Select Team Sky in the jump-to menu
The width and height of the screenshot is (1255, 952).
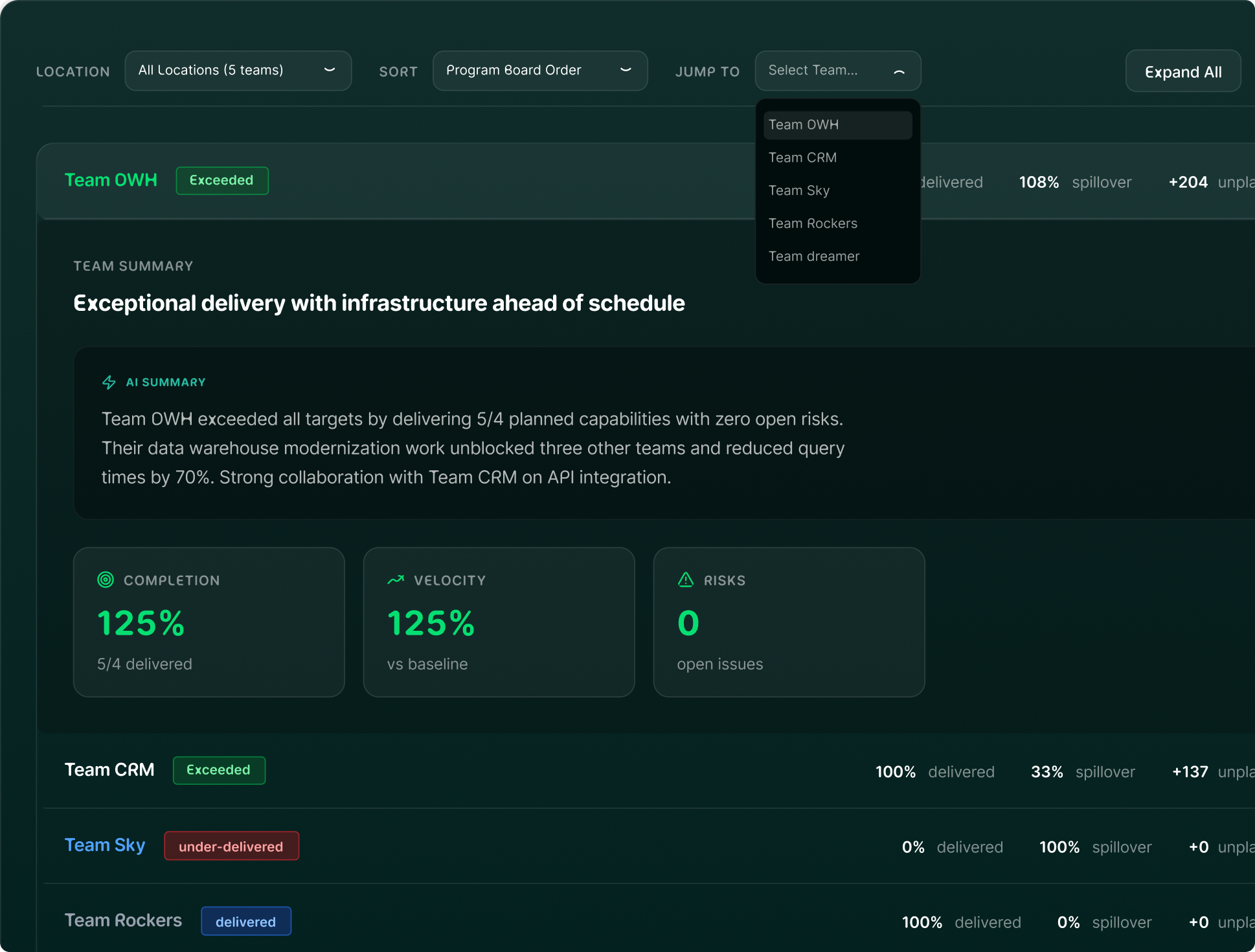837,191
